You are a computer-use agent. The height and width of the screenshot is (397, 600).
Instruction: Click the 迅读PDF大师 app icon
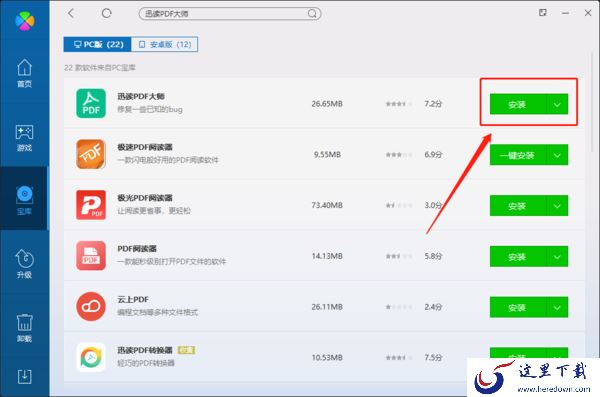pos(91,103)
